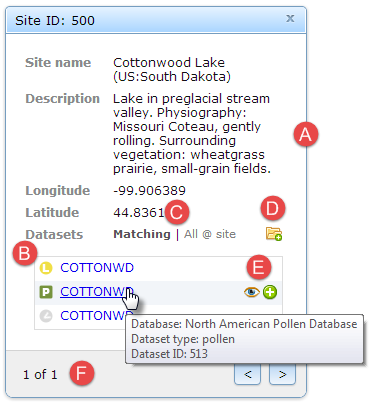Select the latitude value 44.8361
This screenshot has height=404, width=370.
point(139,213)
